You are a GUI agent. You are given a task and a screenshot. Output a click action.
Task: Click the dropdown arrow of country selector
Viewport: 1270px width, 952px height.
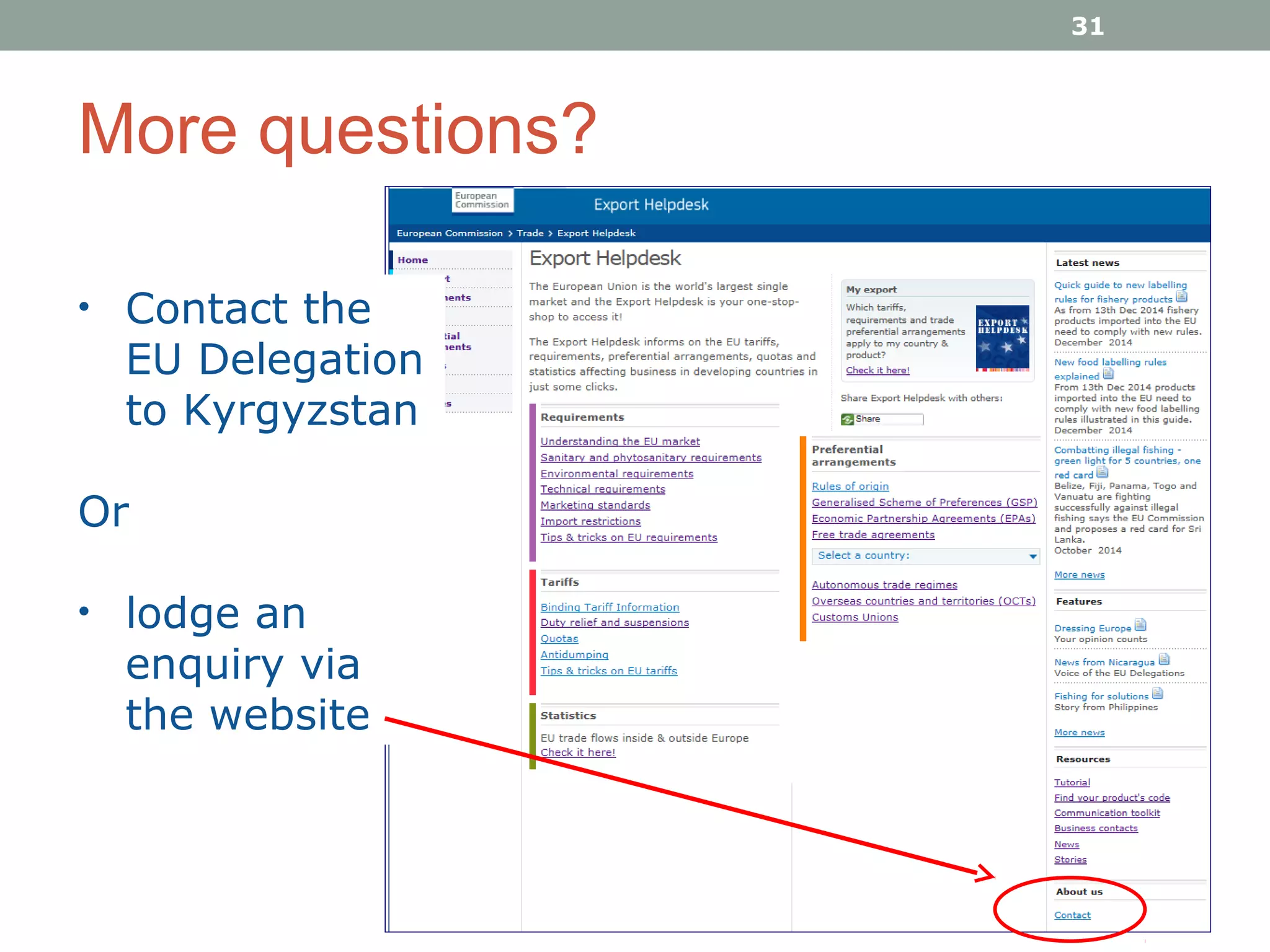pyautogui.click(x=1032, y=556)
